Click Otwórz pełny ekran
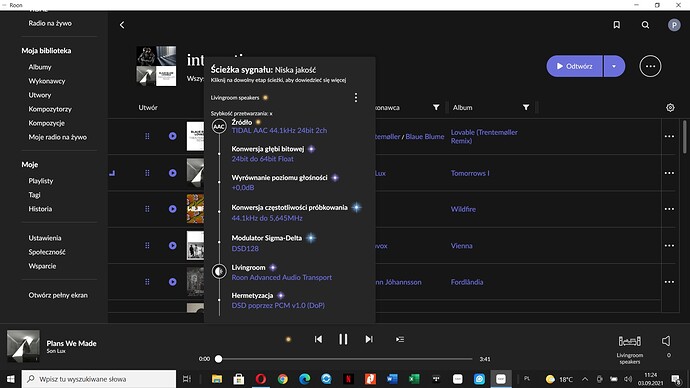The height and width of the screenshot is (388, 690). (58, 295)
